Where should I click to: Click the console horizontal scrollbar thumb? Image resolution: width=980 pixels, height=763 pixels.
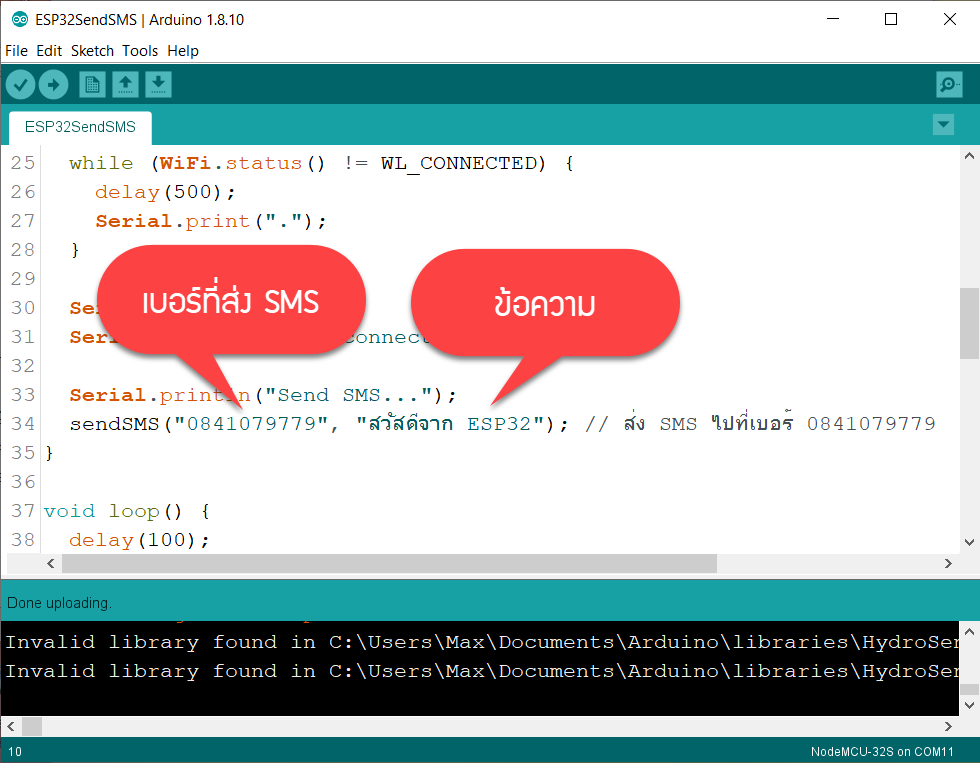click(x=32, y=726)
